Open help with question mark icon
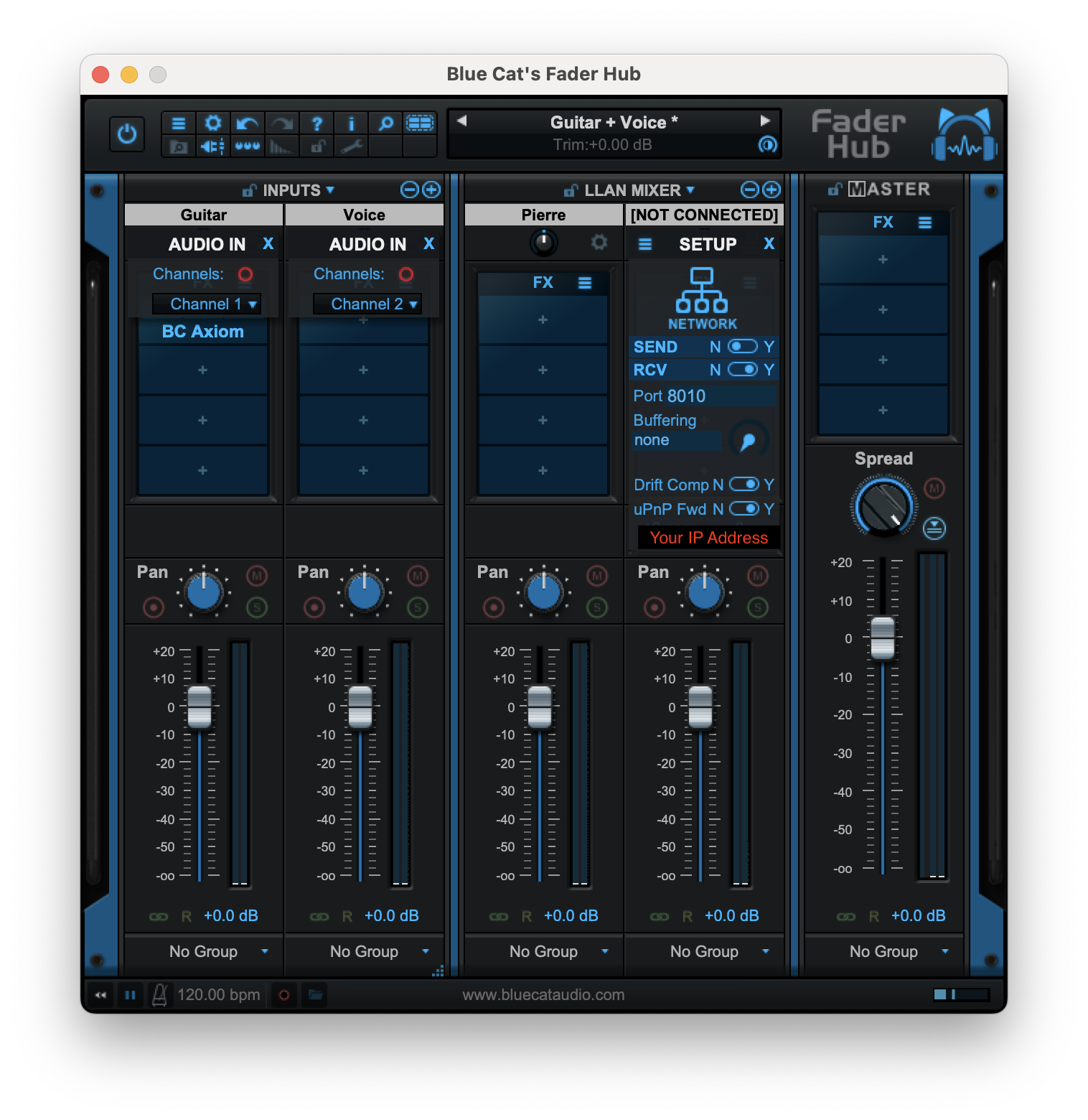The image size is (1088, 1120). pyautogui.click(x=316, y=123)
